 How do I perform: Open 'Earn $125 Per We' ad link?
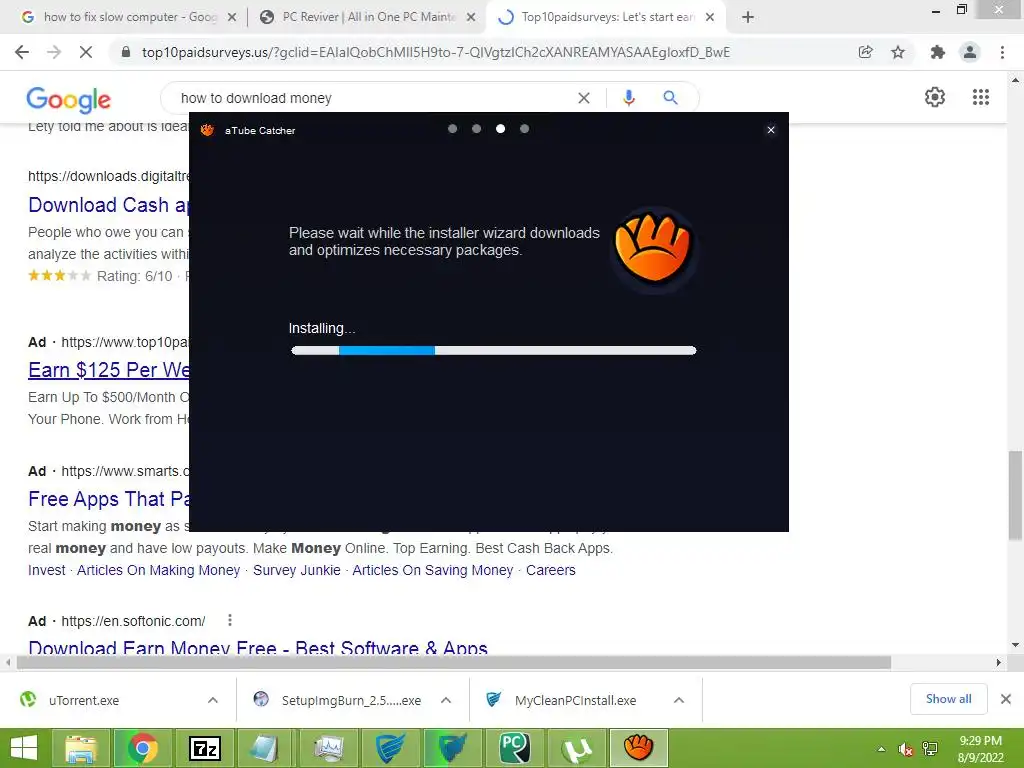coord(108,370)
